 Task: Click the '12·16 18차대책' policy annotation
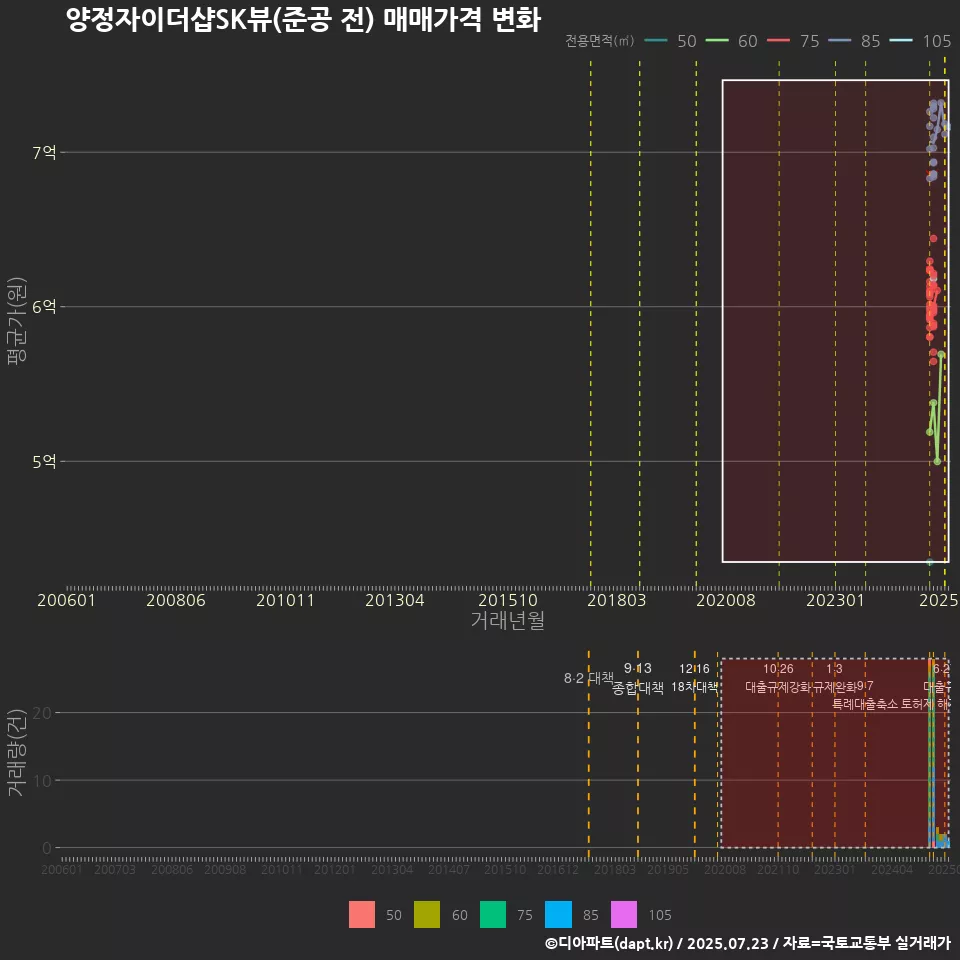click(694, 678)
